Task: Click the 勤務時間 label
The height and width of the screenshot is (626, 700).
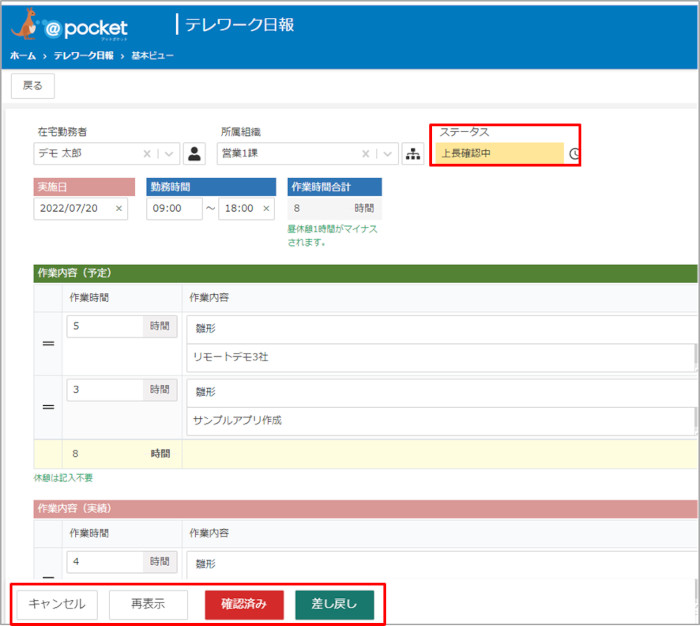Action: tap(211, 187)
